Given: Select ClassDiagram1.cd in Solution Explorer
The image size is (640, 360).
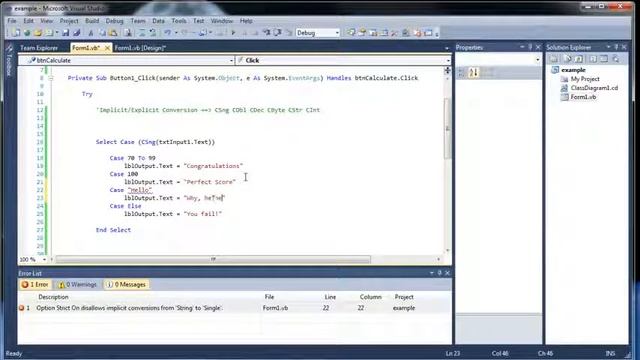Looking at the screenshot, I should pos(594,88).
